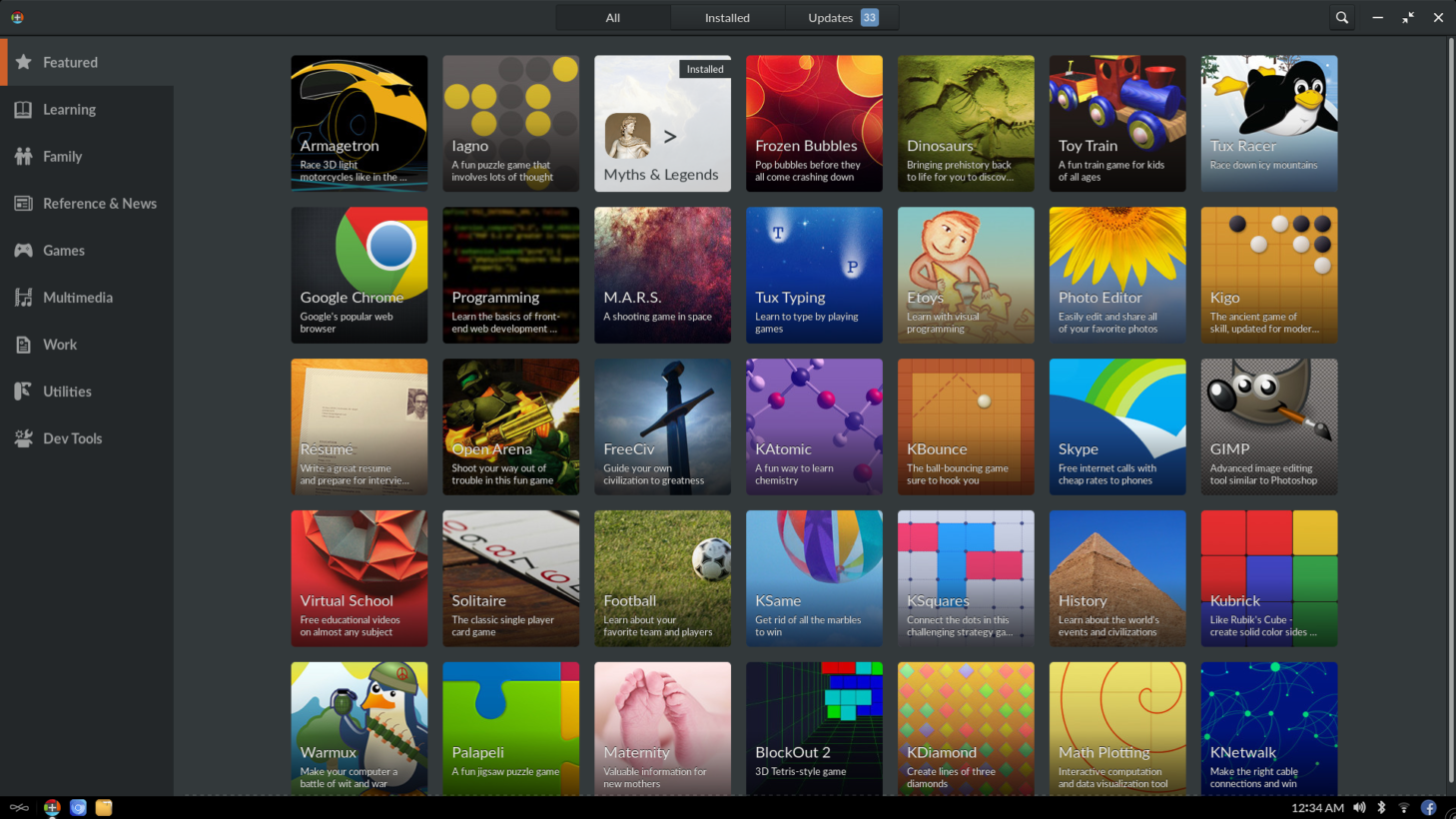Open the Solitaire card game tile
1456x819 pixels.
point(511,579)
